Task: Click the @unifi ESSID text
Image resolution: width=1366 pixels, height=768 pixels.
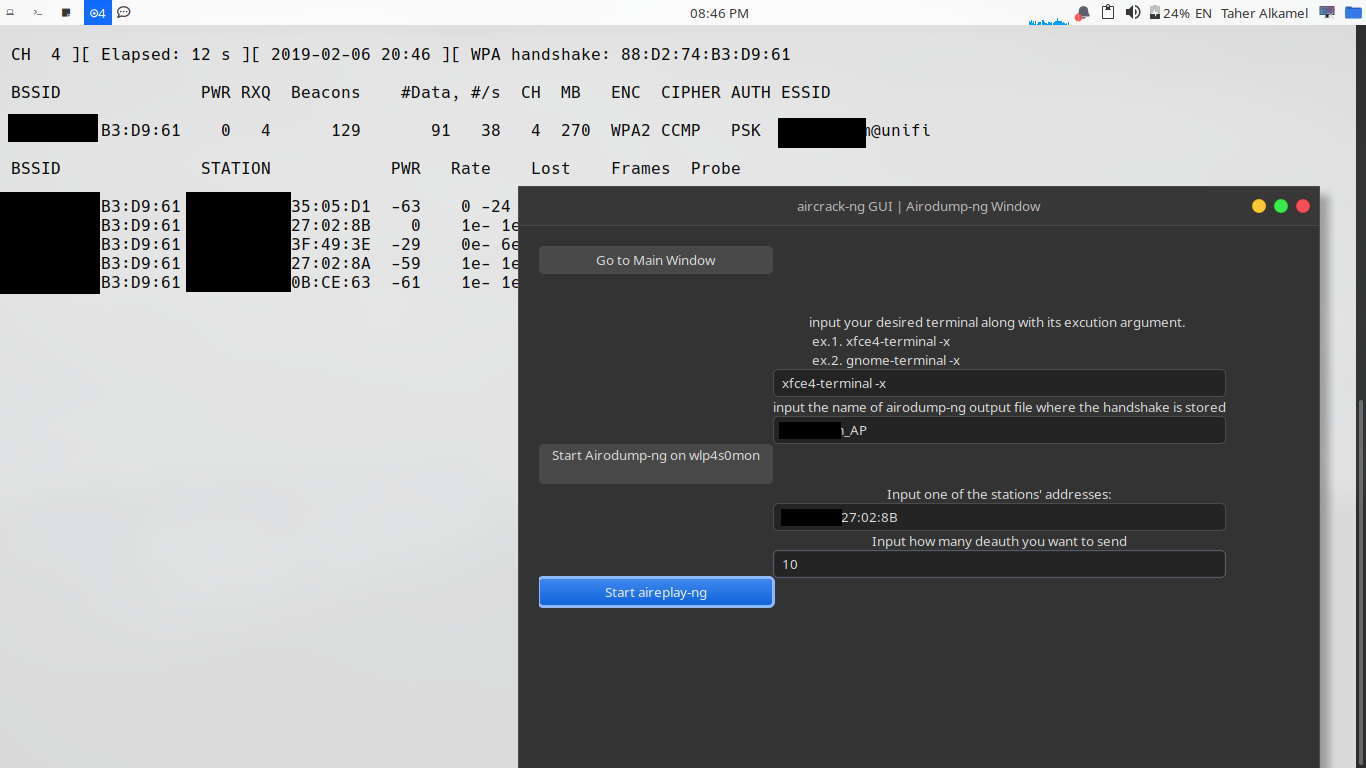Action: tap(900, 130)
